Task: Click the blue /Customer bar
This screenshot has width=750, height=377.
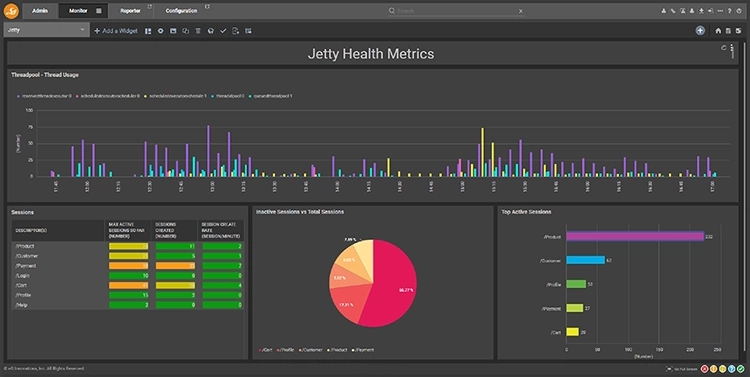Action: point(585,260)
